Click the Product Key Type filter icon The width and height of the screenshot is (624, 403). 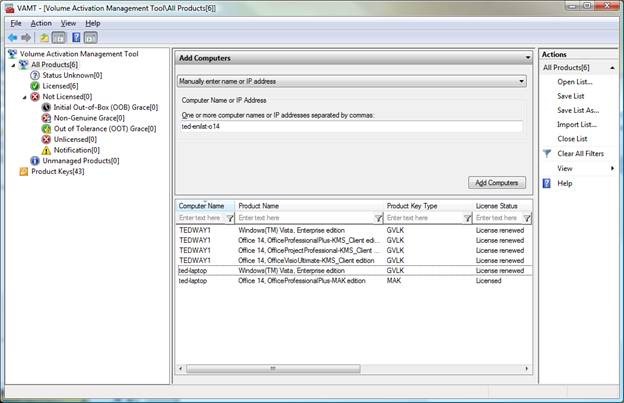468,218
